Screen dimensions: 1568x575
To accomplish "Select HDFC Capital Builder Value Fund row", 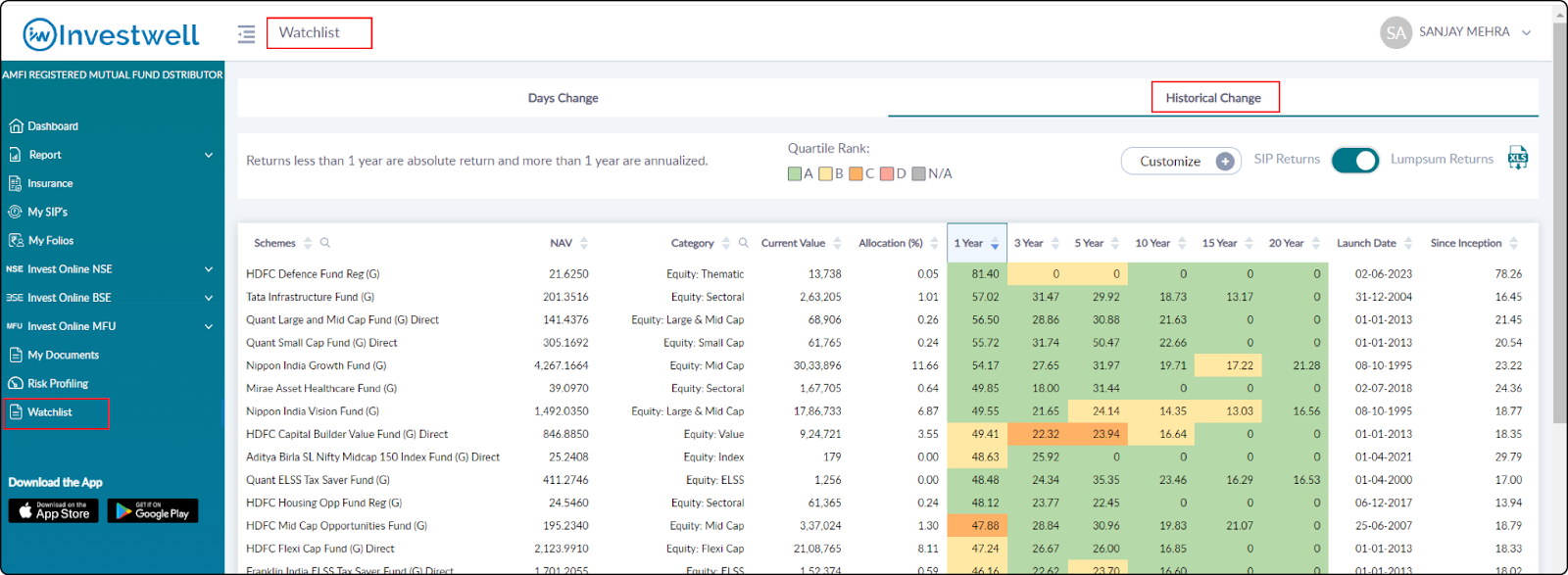I will click(x=887, y=434).
